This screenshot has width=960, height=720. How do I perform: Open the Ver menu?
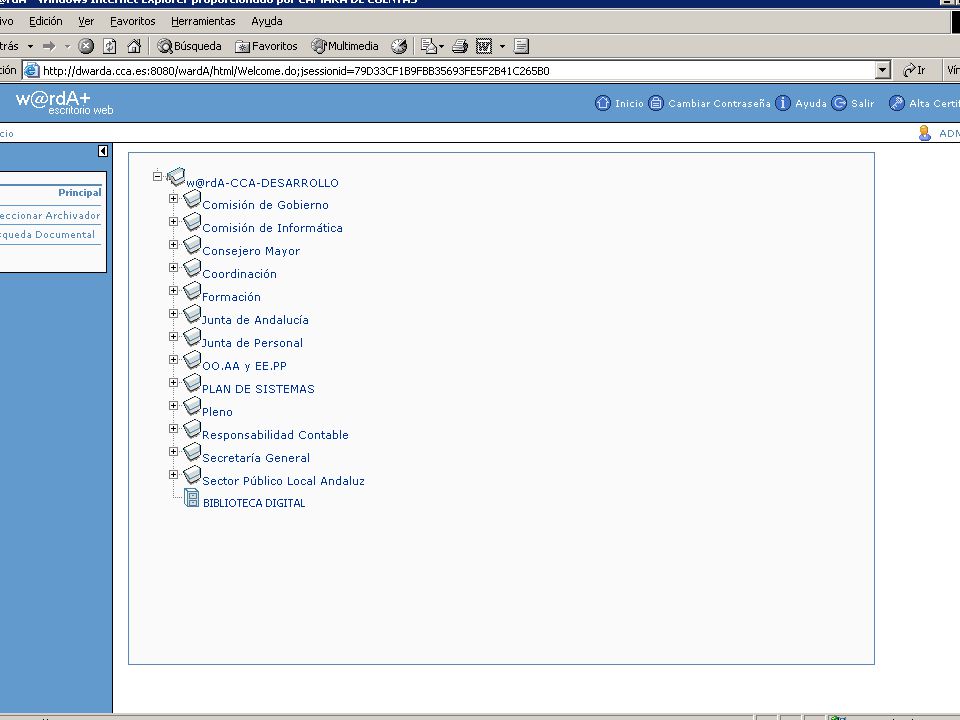coord(86,21)
